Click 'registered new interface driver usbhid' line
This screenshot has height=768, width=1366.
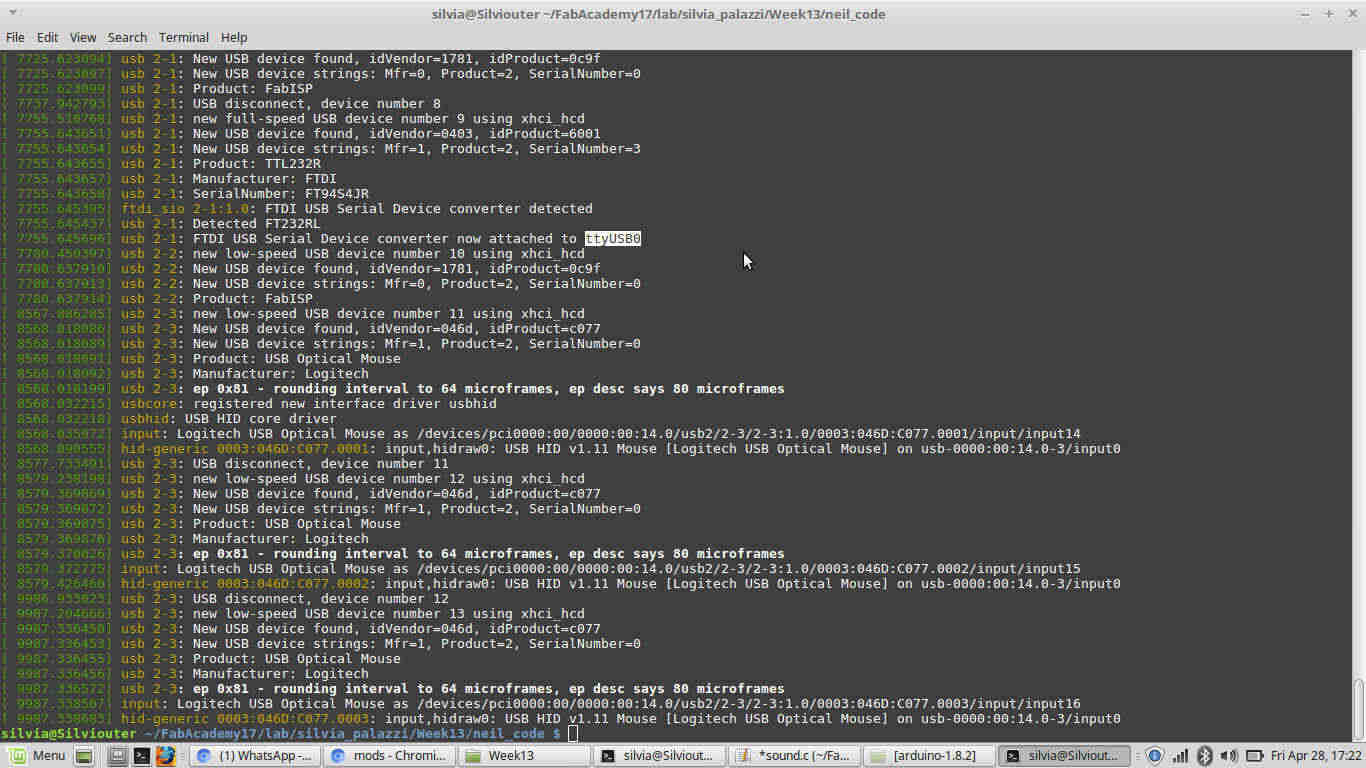pyautogui.click(x=345, y=404)
